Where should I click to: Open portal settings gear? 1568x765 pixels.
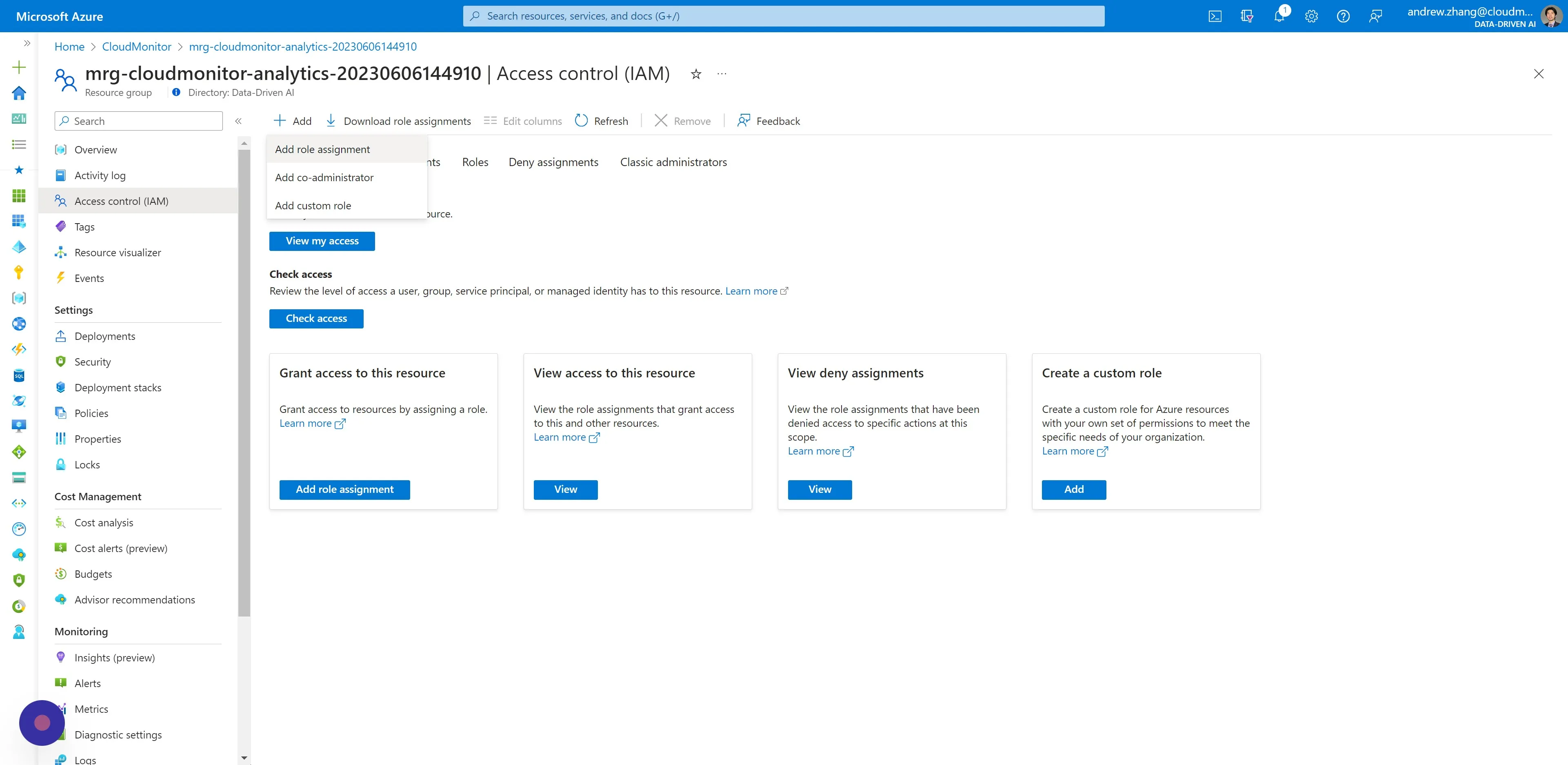[x=1311, y=16]
